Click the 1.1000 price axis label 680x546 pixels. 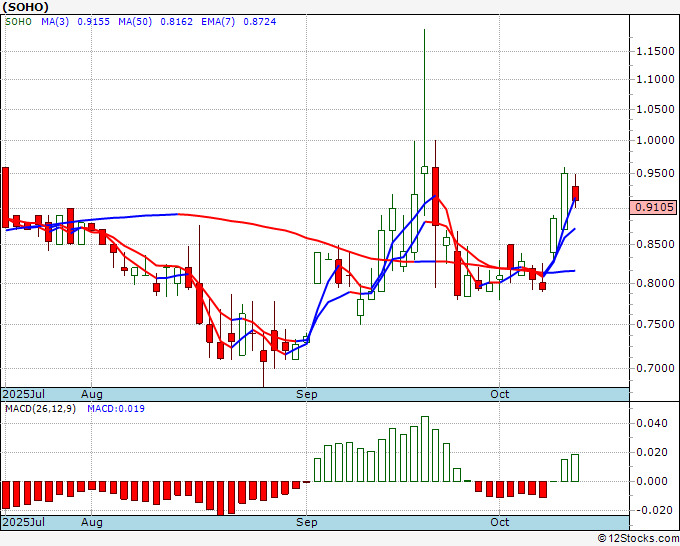tap(655, 79)
